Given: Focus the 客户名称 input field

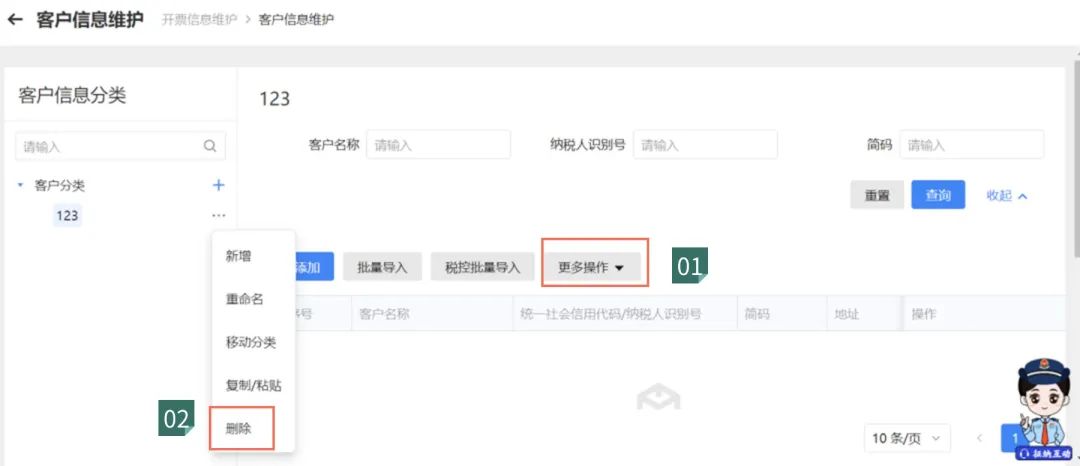Looking at the screenshot, I should [438, 145].
